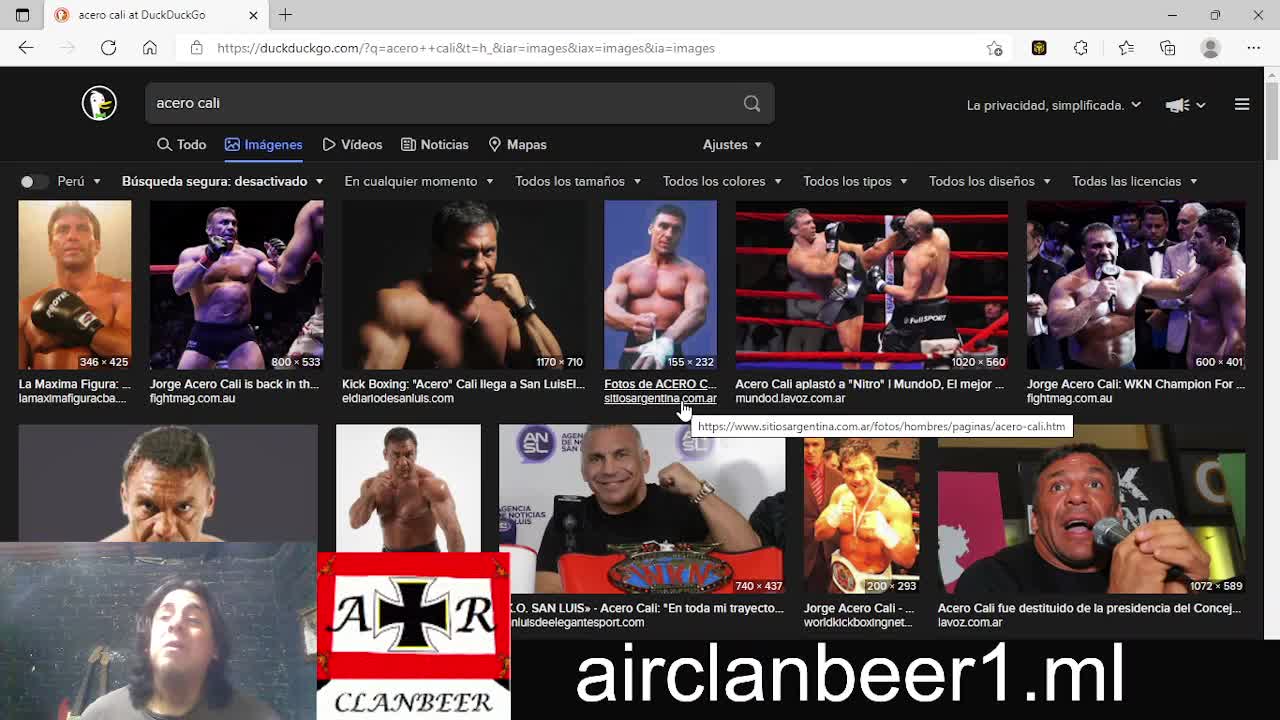Viewport: 1280px width, 720px height.
Task: Click the browser address bar URL
Action: point(466,48)
